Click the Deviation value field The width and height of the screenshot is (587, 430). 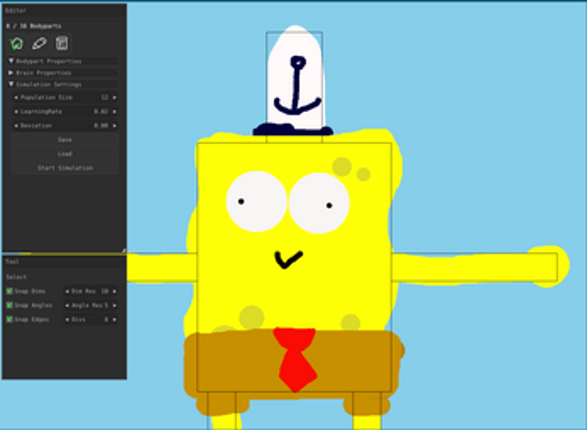tap(65, 126)
